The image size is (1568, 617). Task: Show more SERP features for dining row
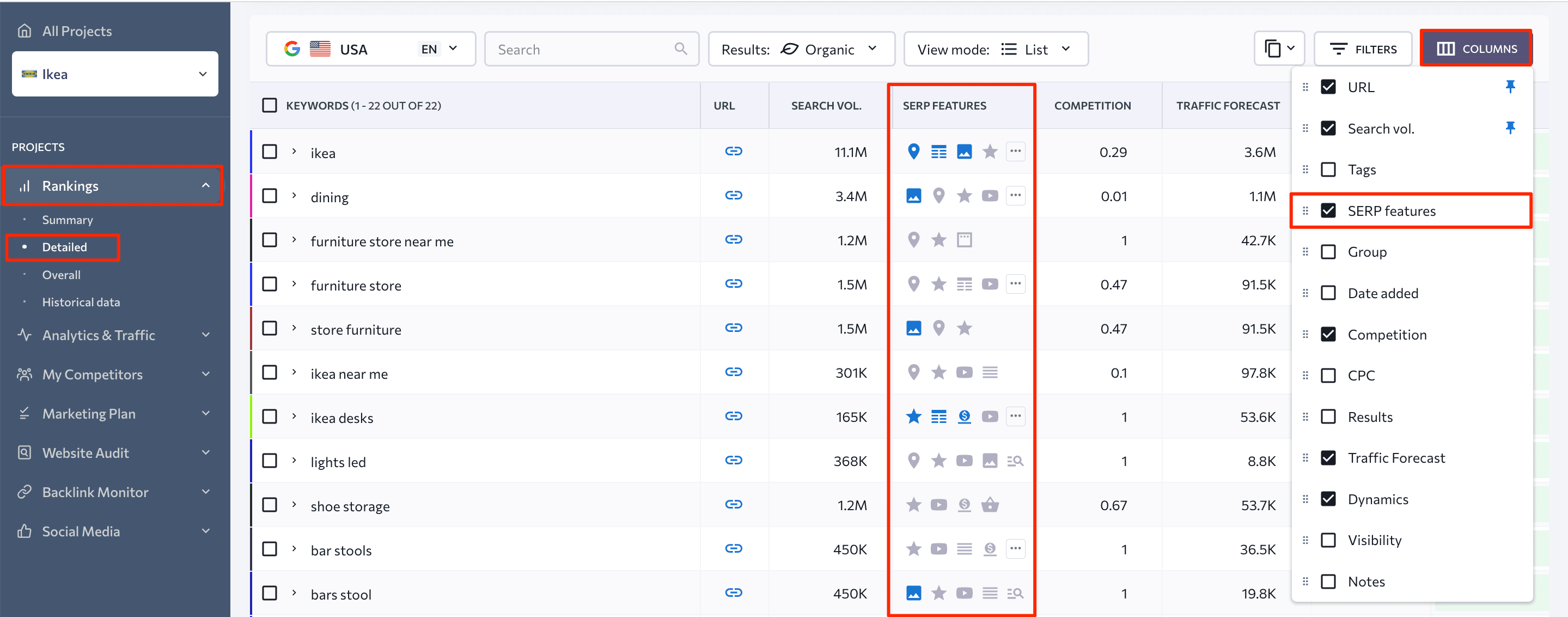tap(1015, 196)
